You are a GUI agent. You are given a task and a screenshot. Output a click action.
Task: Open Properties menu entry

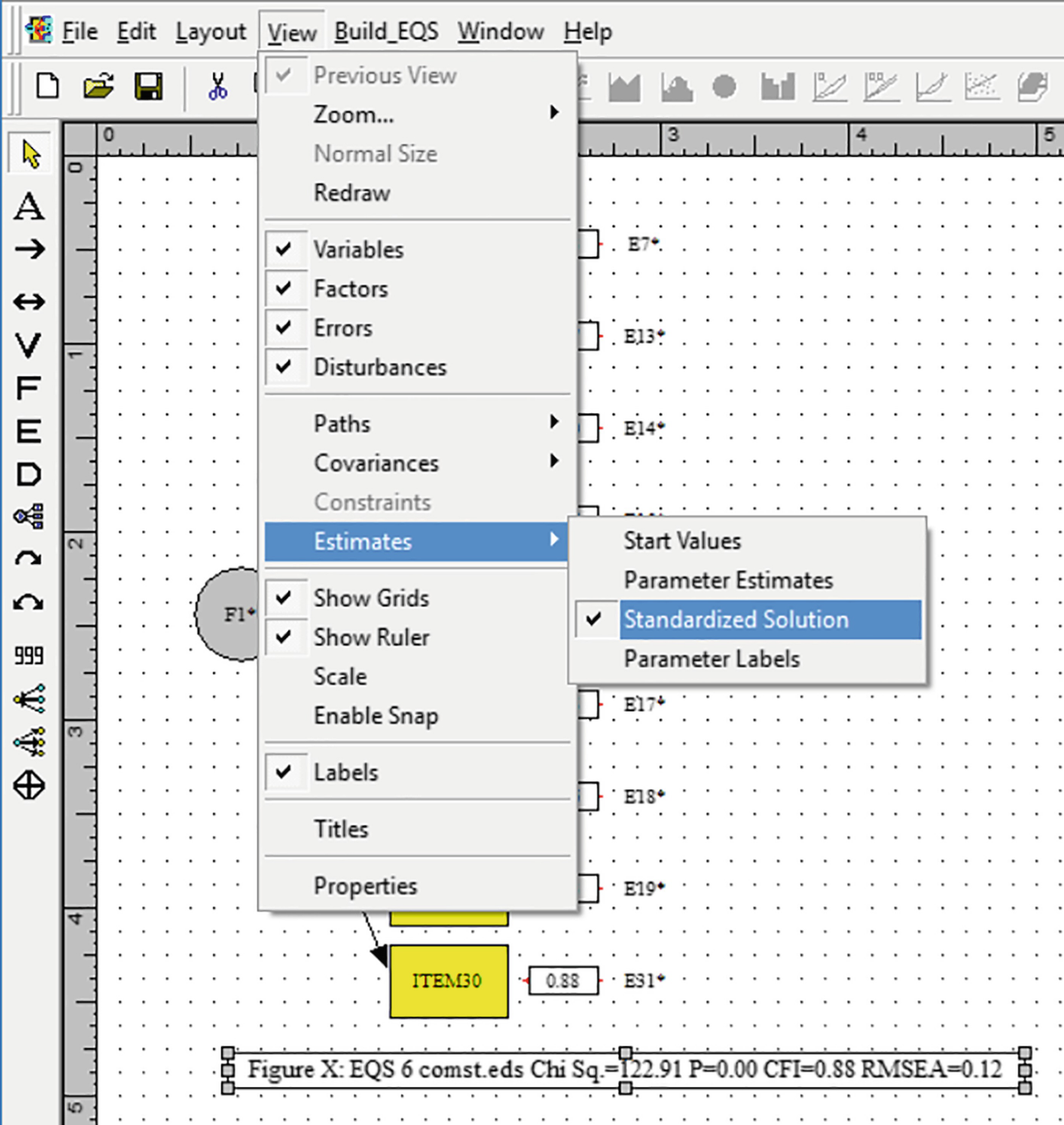[418, 885]
